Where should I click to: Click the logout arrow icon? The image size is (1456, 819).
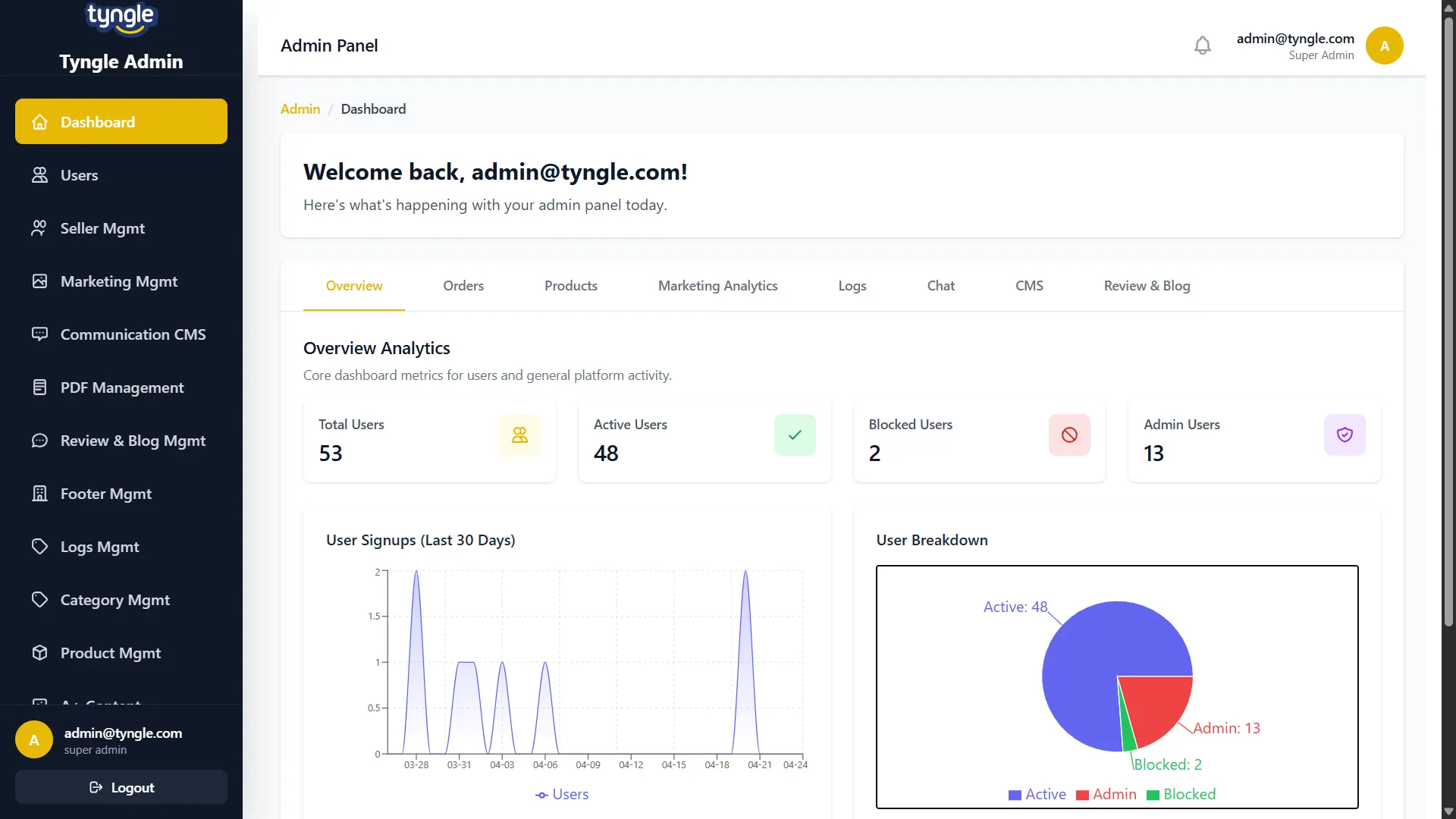click(x=96, y=787)
